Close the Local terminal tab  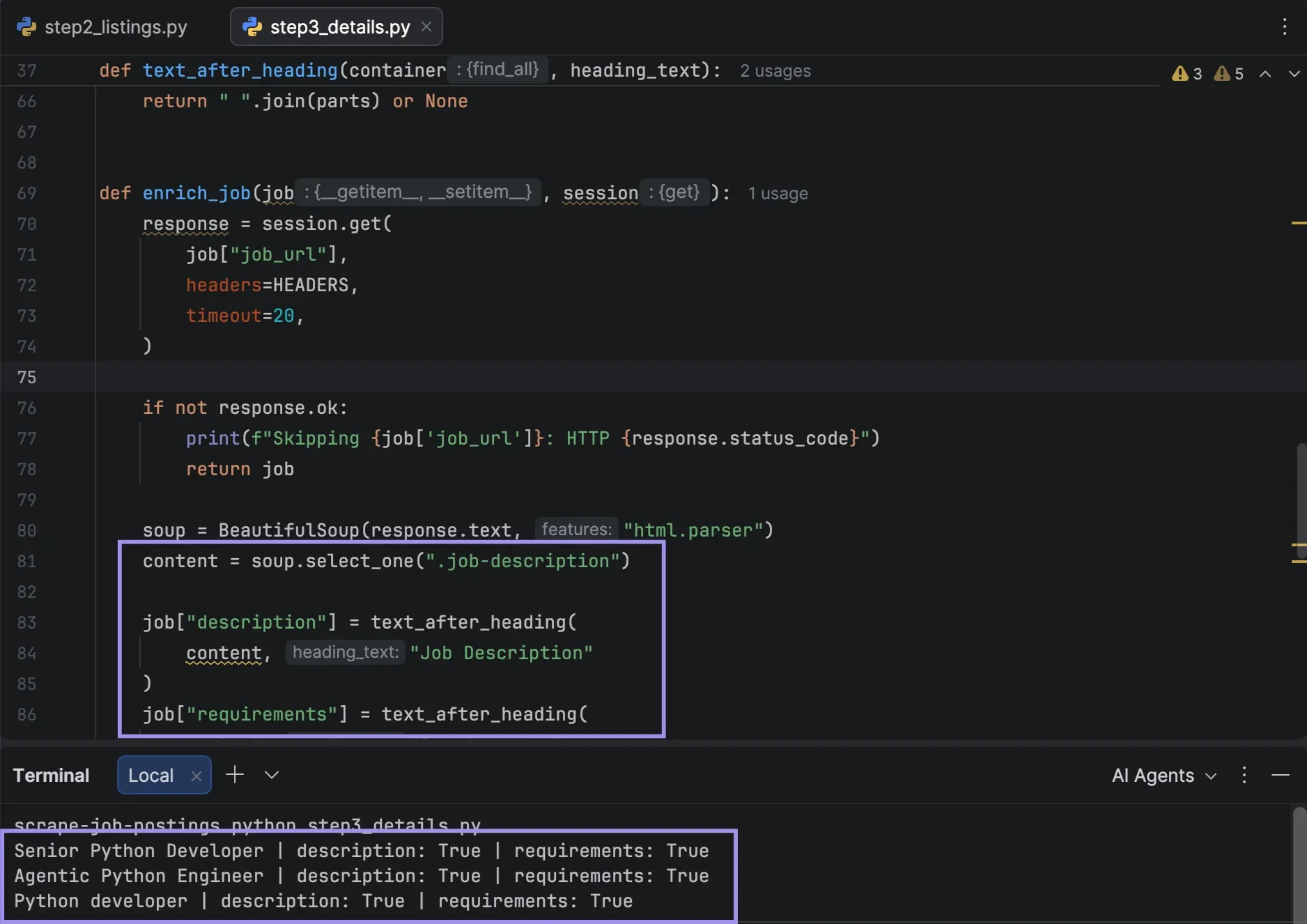[196, 776]
